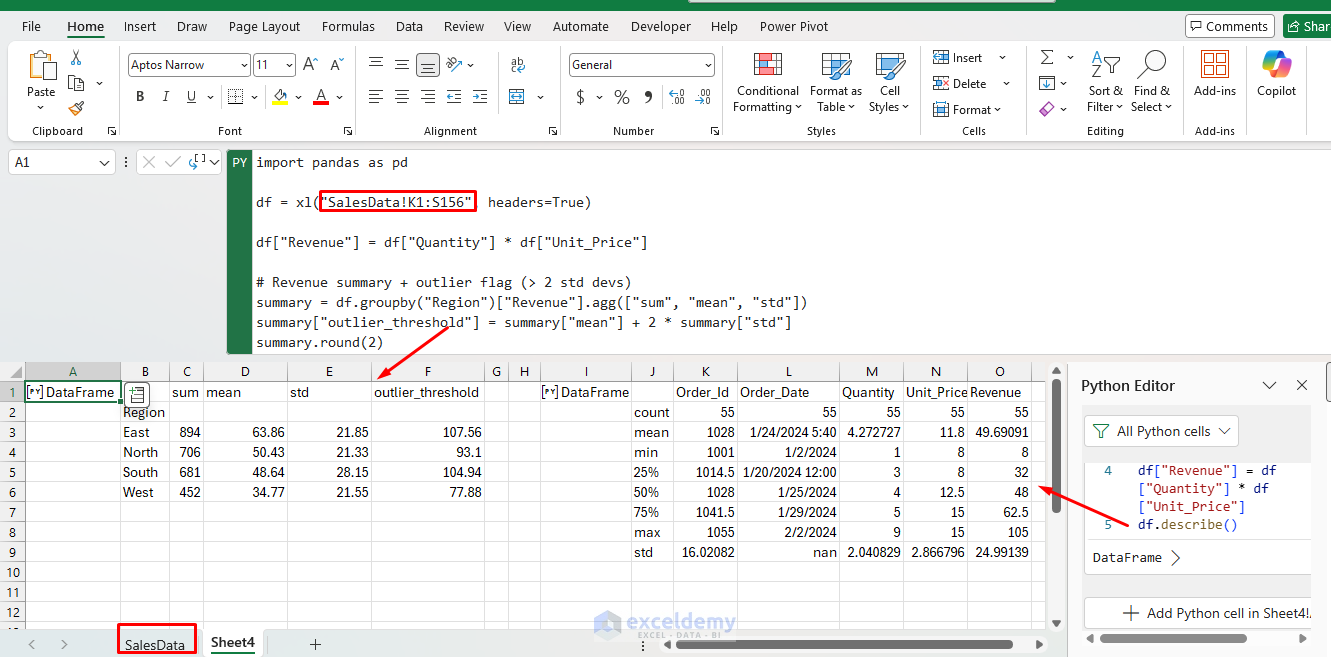
Task: Click the Cut scissors icon
Action: (x=76, y=58)
